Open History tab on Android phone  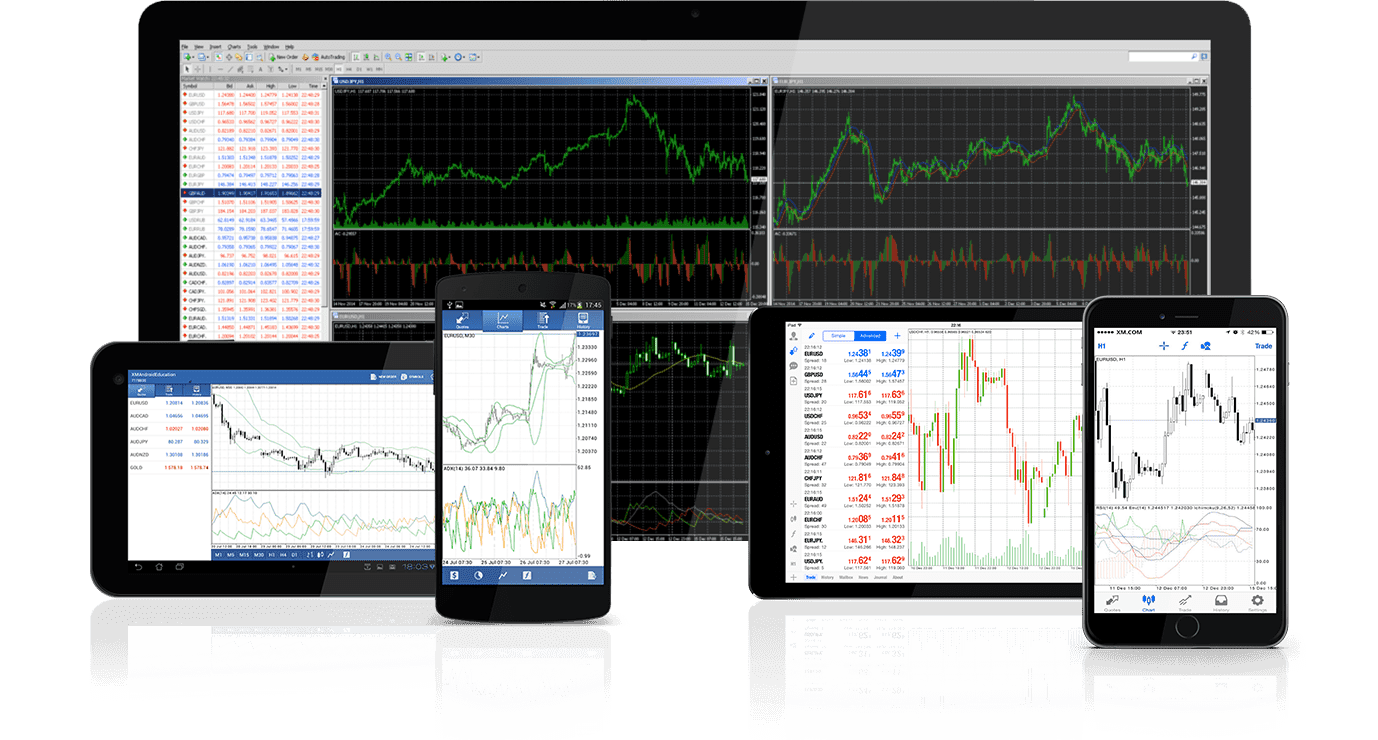point(583,320)
